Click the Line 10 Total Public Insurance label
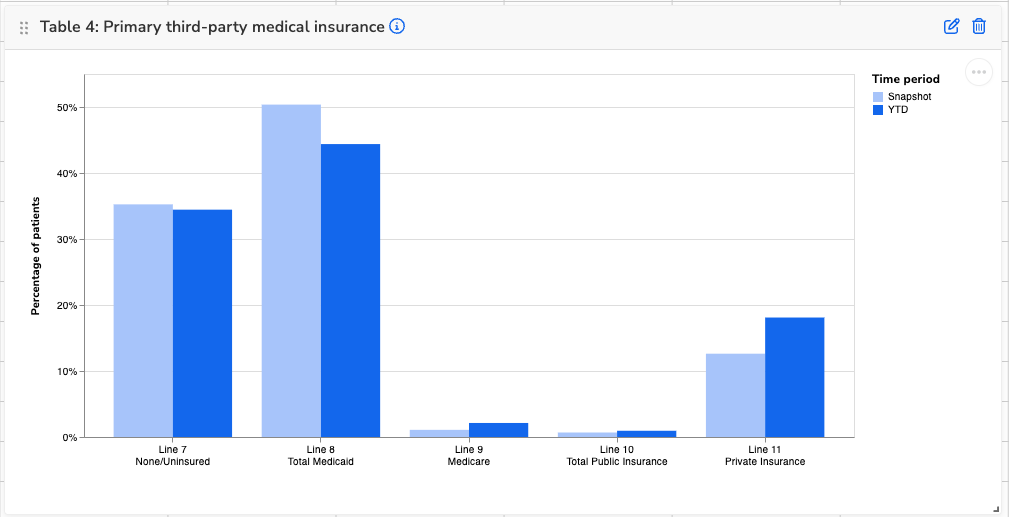This screenshot has height=517, width=1009. tap(616, 456)
